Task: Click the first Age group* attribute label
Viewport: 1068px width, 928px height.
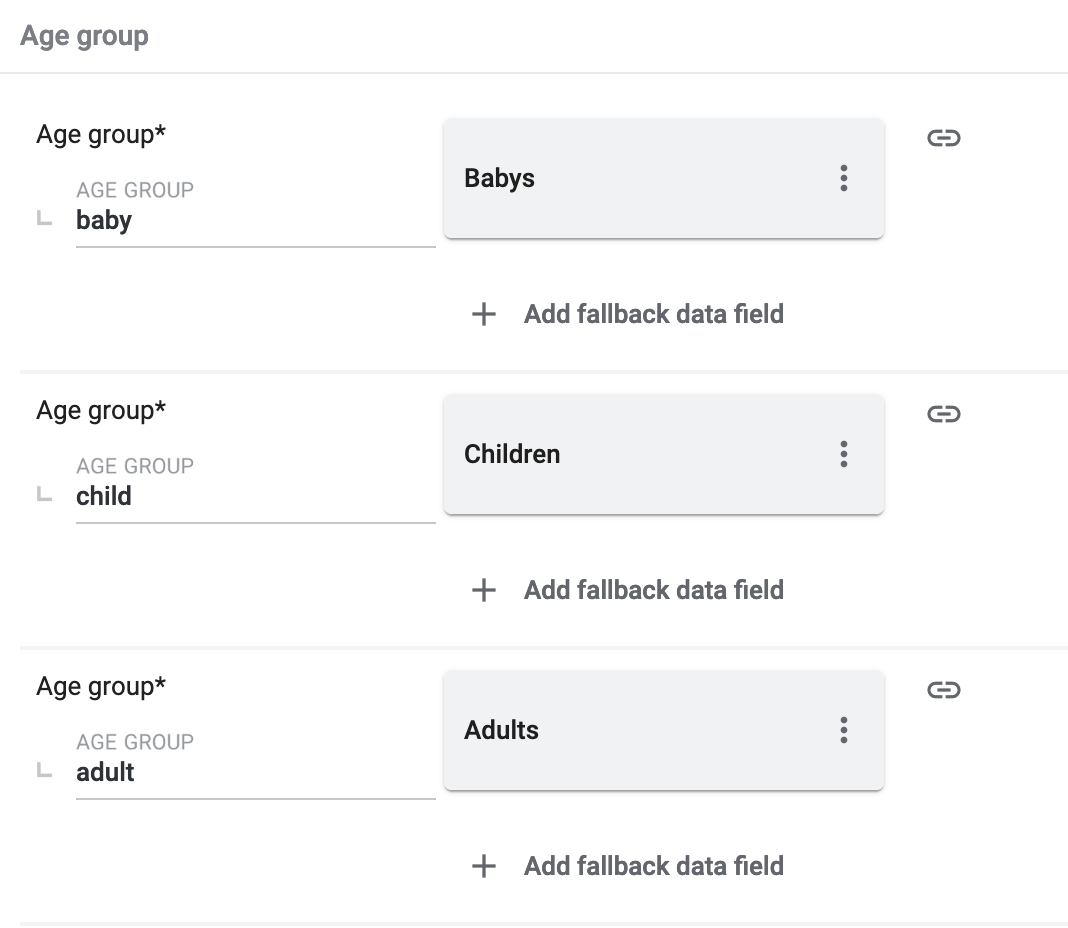Action: 101,135
